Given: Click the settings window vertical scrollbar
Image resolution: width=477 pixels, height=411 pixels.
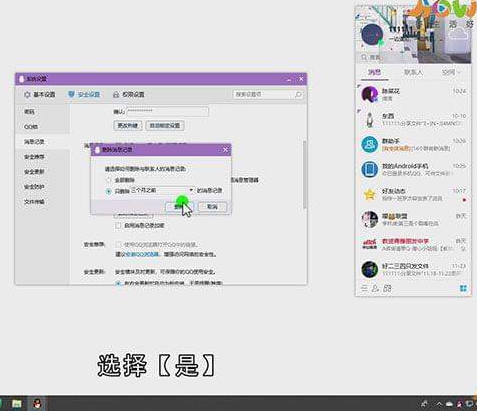Looking at the screenshot, I should 304,175.
